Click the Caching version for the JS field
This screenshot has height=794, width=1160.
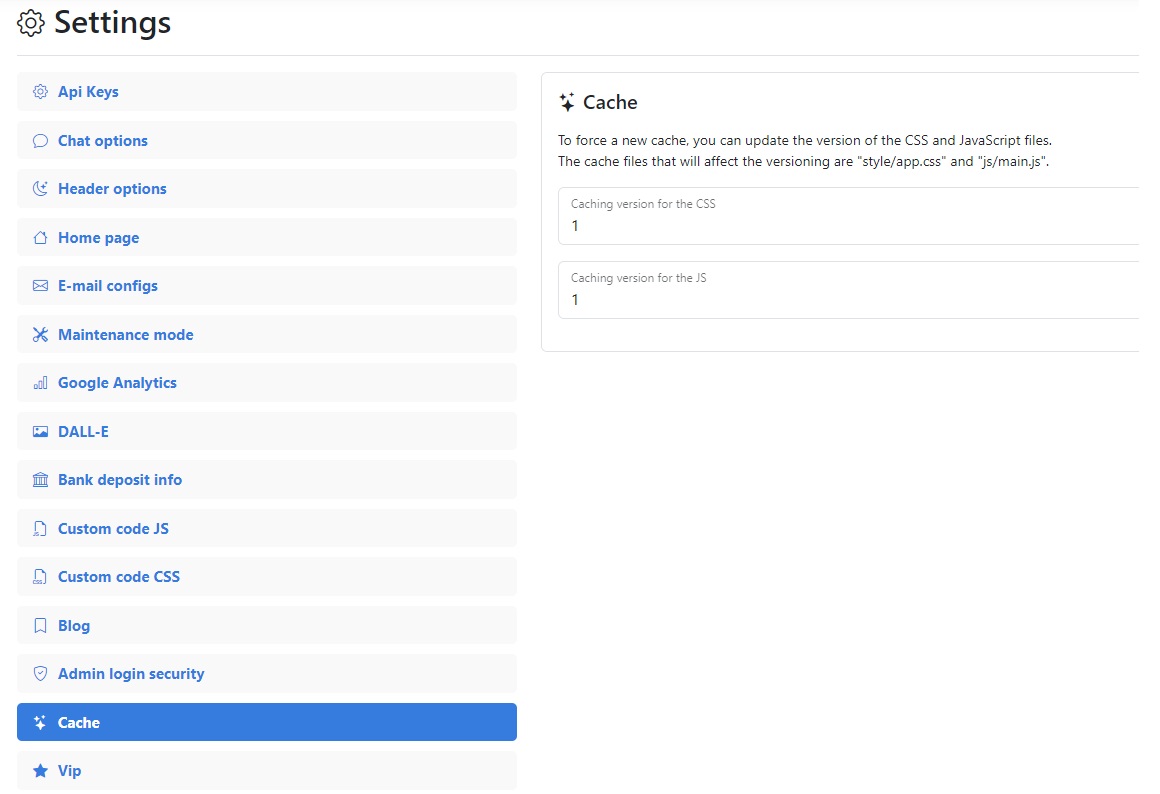848,300
